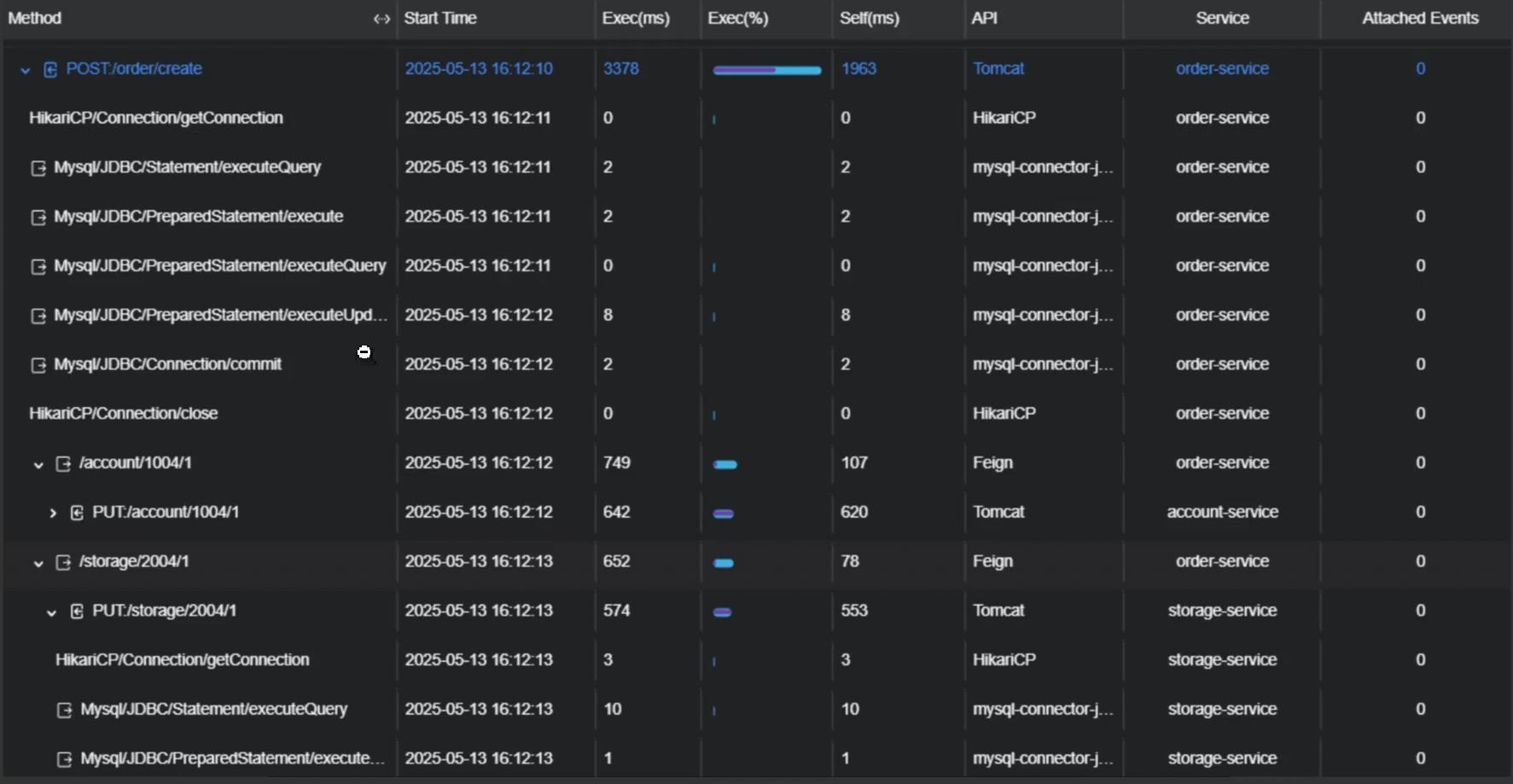Collapse the PUT:/storage/2004/1 span

pos(51,613)
